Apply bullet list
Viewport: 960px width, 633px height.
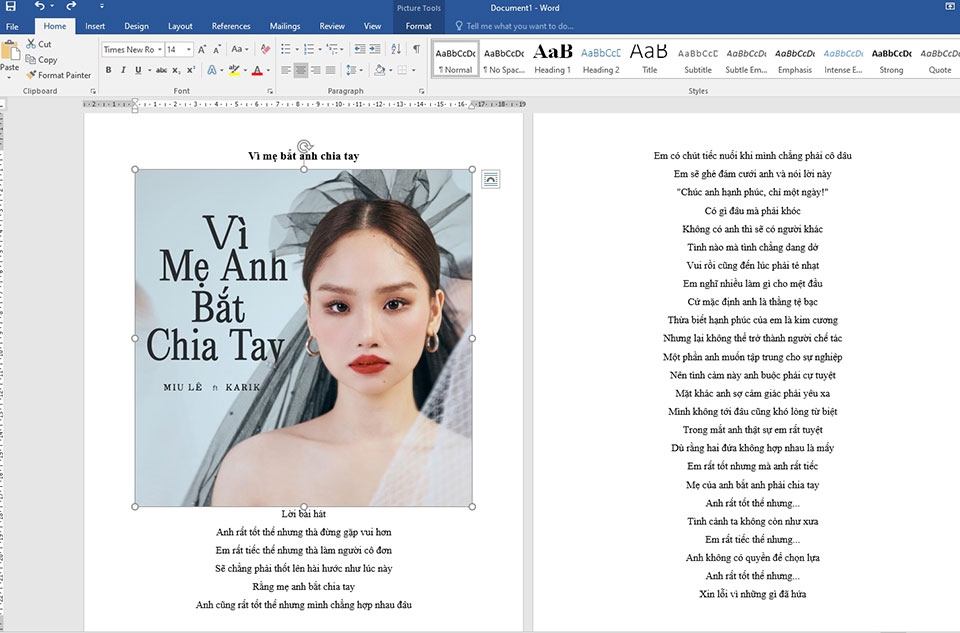[286, 50]
